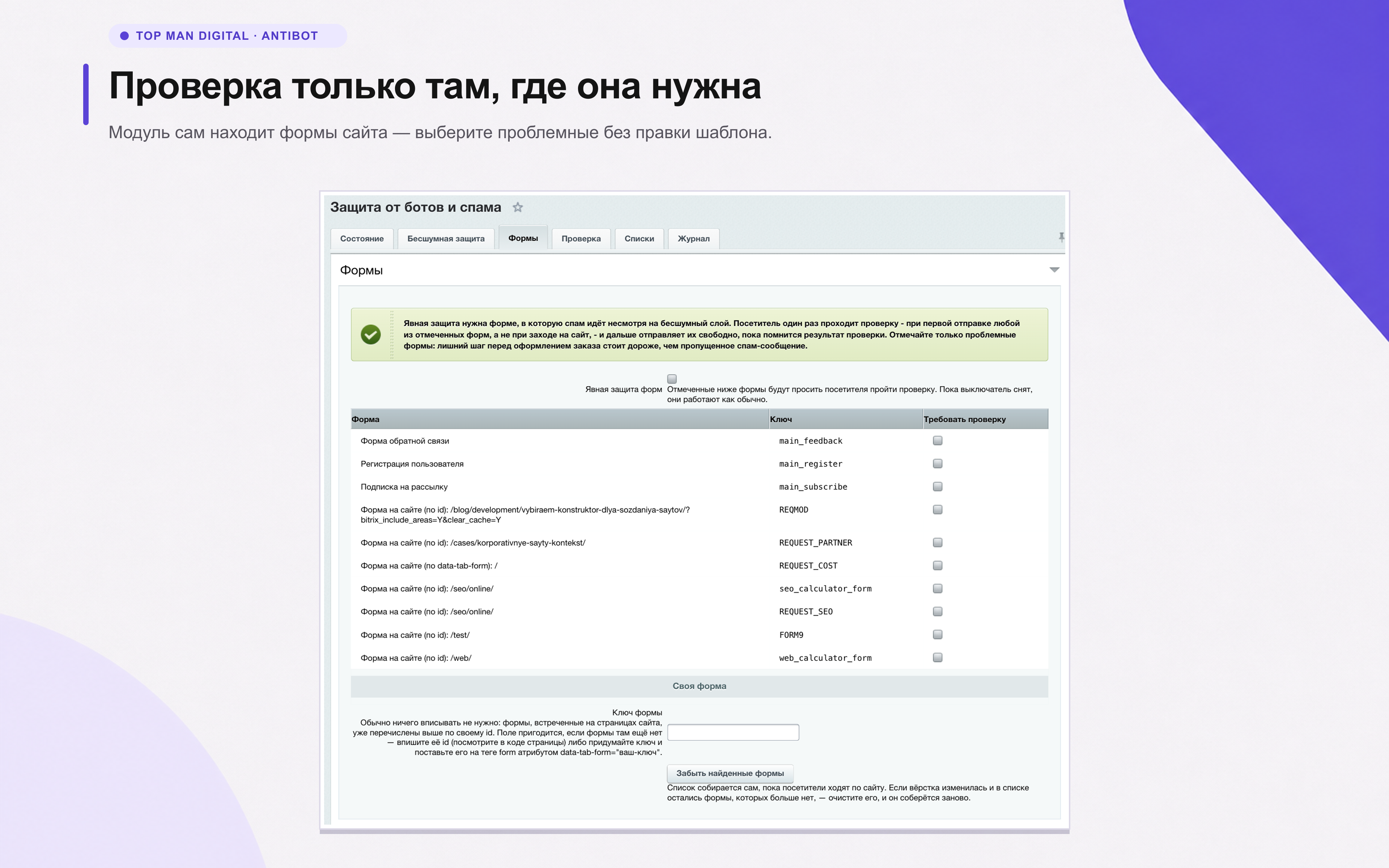Open the Состояние tab
1389x868 pixels.
[x=362, y=239]
